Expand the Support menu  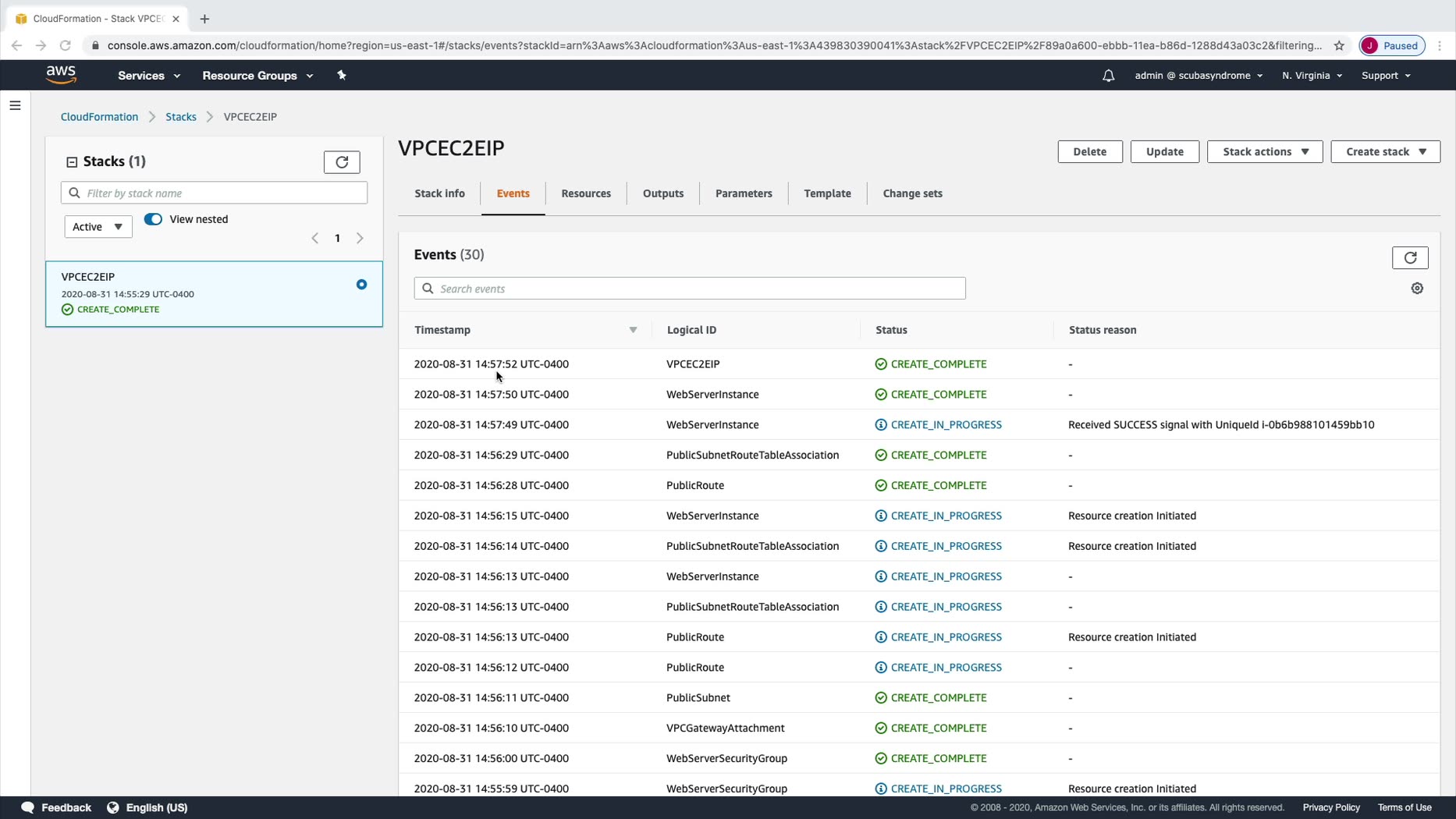(1386, 76)
